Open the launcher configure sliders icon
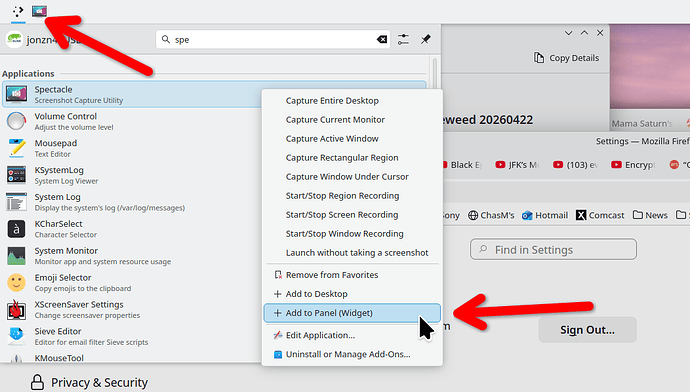Image resolution: width=690 pixels, height=392 pixels. click(x=403, y=40)
